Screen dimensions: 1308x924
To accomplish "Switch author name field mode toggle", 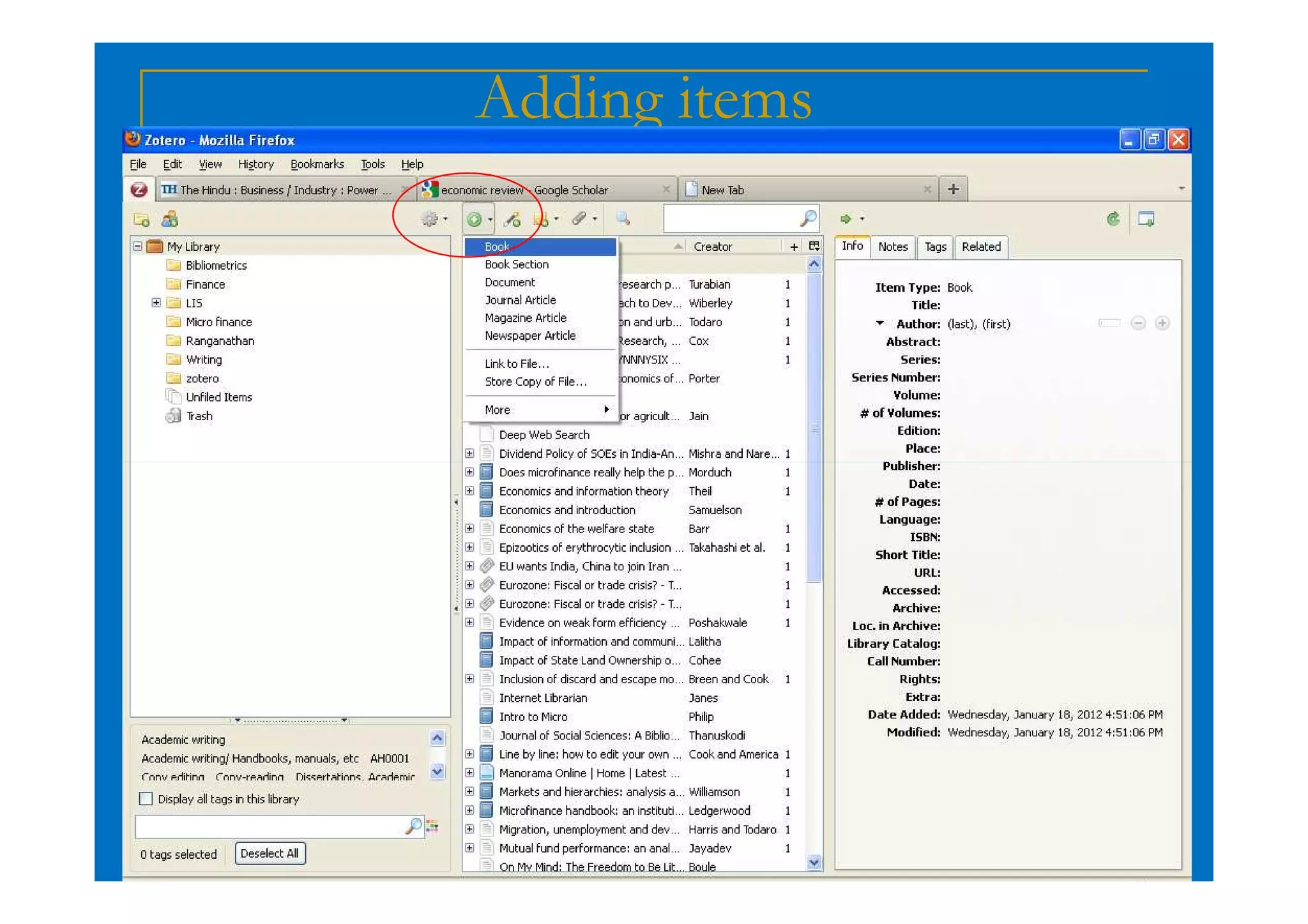I will tap(1109, 323).
